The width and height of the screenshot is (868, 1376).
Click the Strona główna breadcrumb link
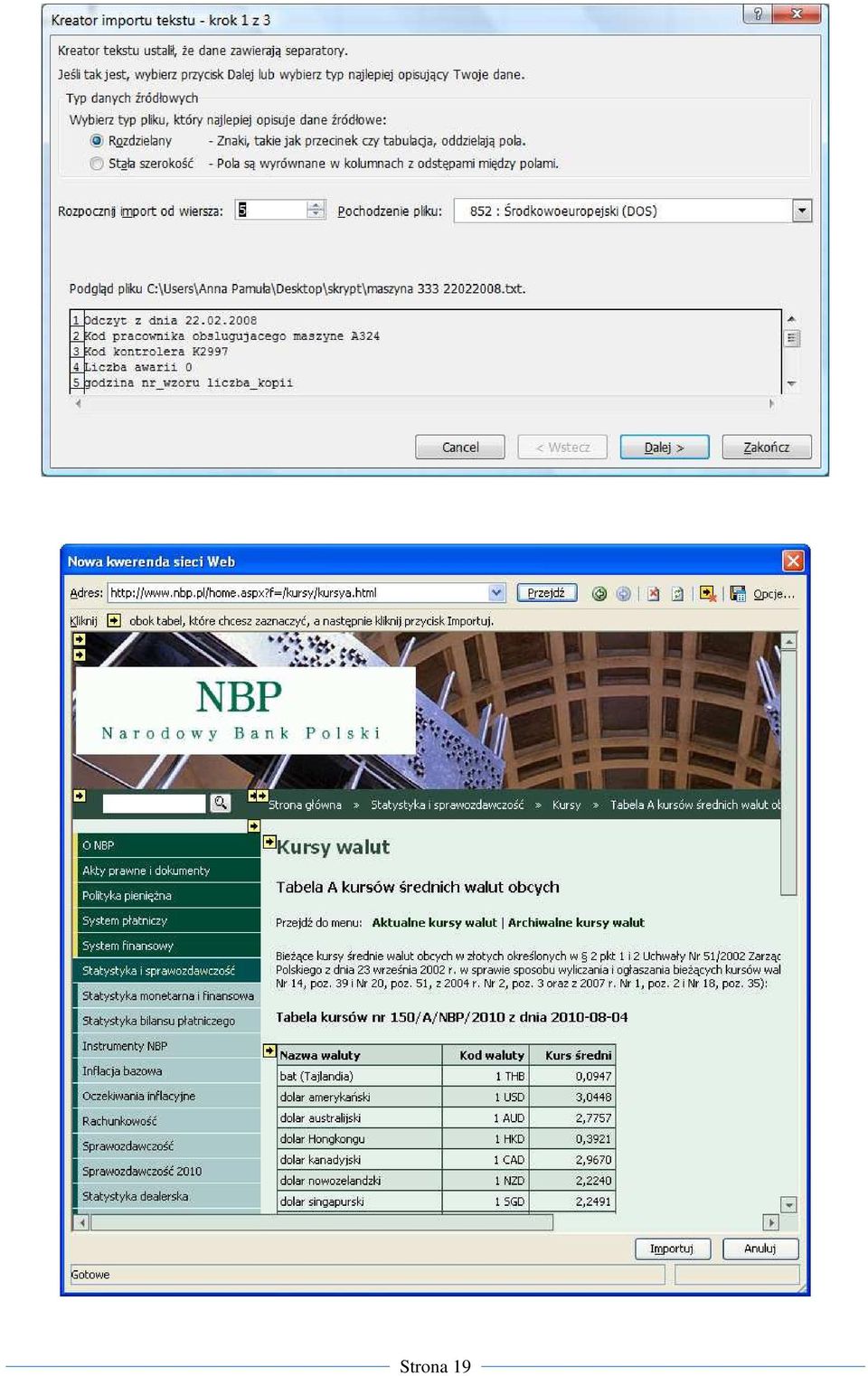(x=305, y=805)
